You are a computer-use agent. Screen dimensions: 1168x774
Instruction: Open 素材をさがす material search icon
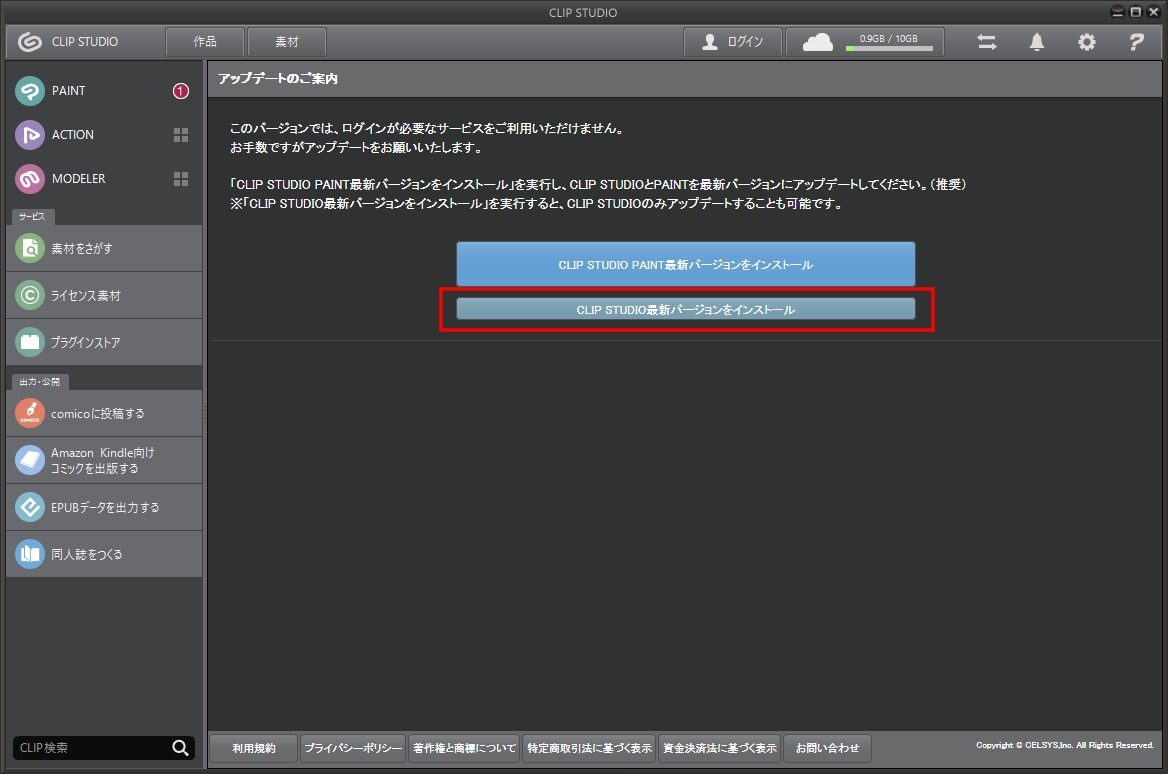[30, 248]
